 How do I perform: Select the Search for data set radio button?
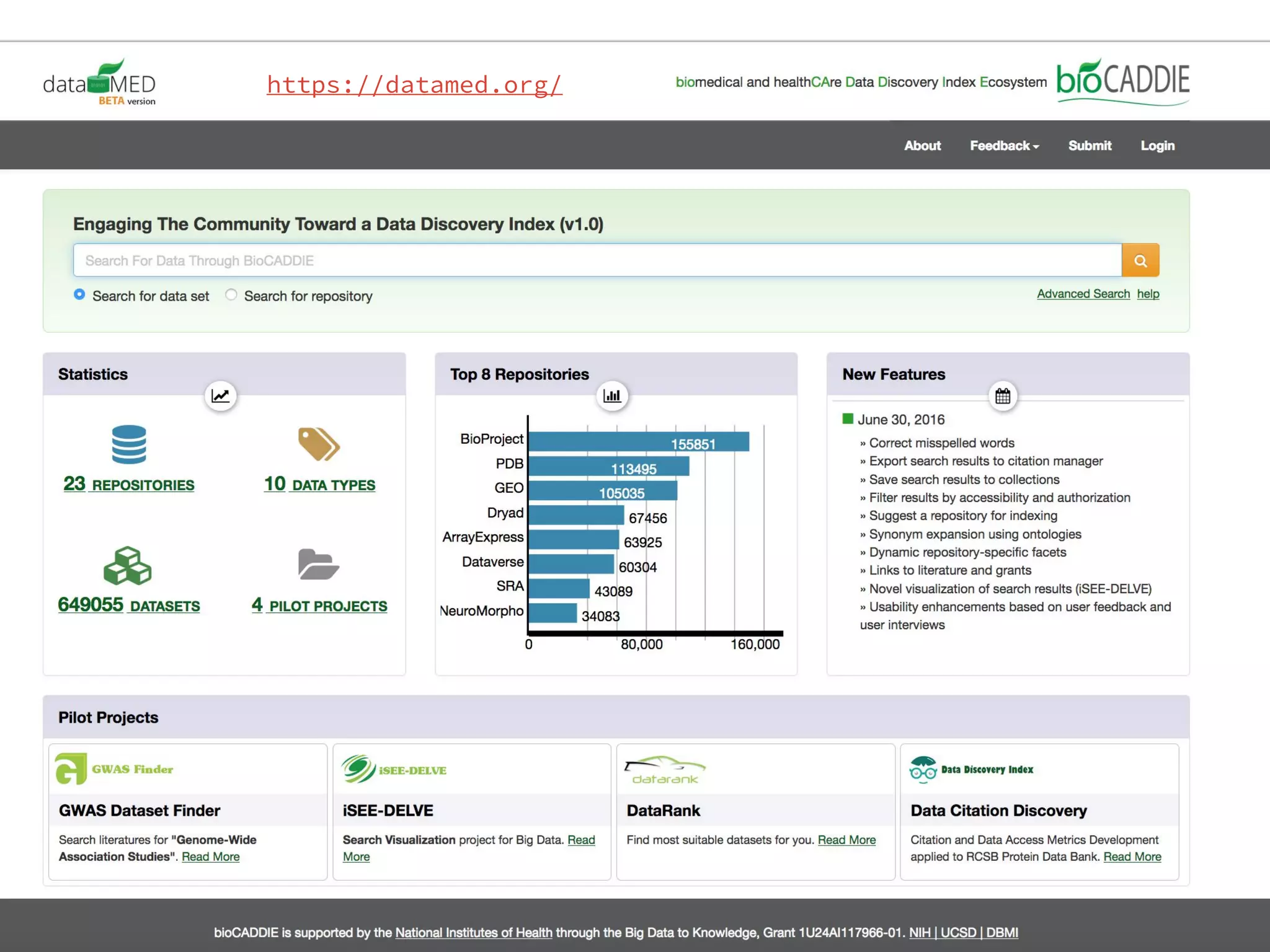tap(79, 294)
